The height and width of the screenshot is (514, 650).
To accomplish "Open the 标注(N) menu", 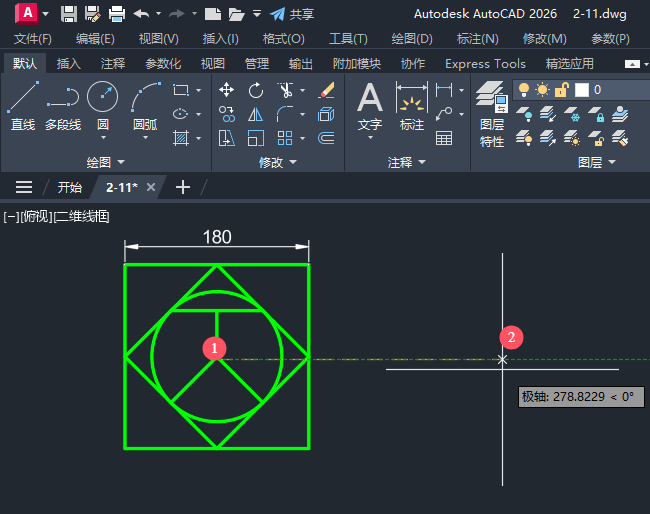I will point(477,39).
